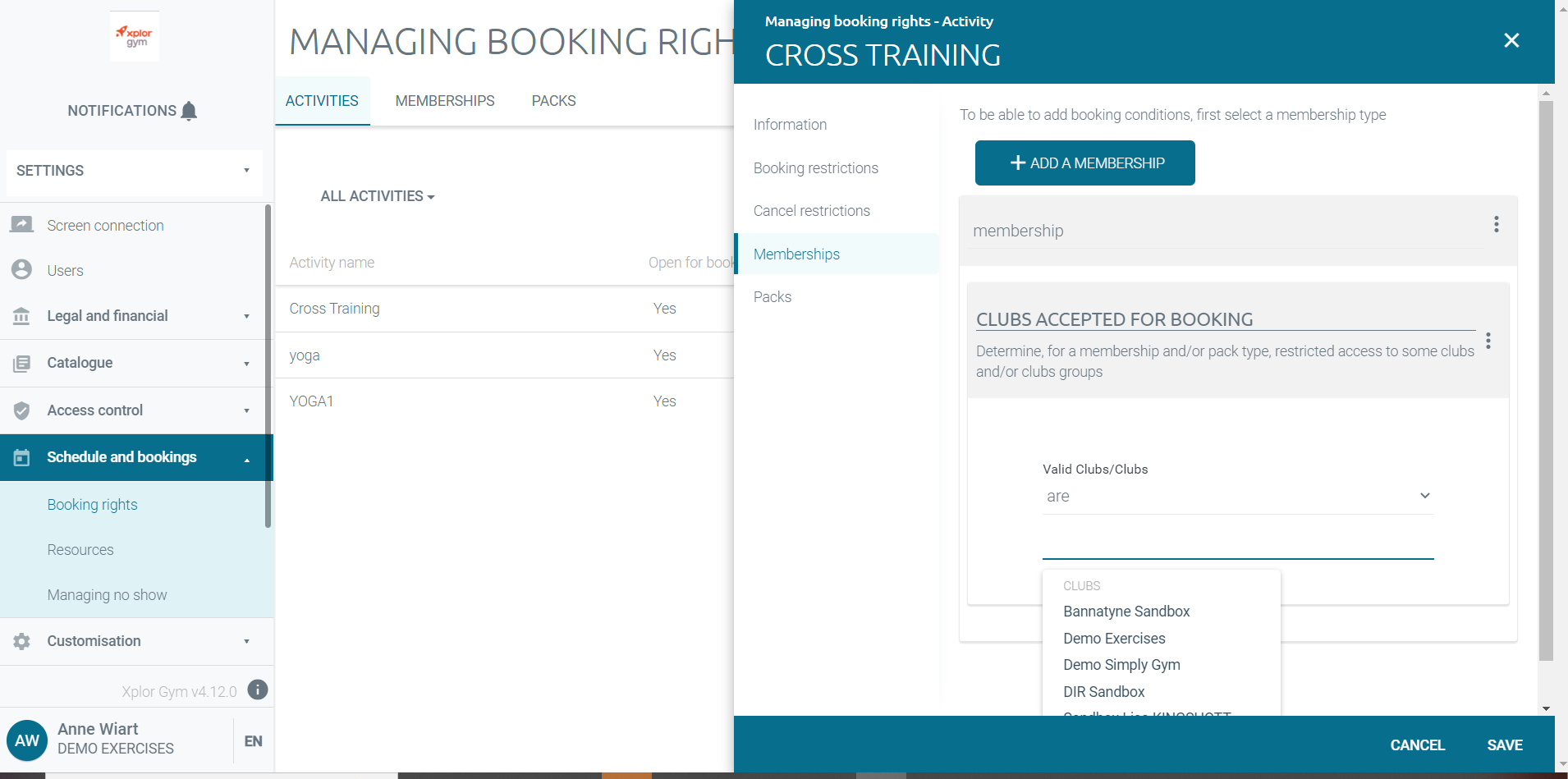Click the Catalogue icon
Viewport: 1568px width, 779px height.
22,363
